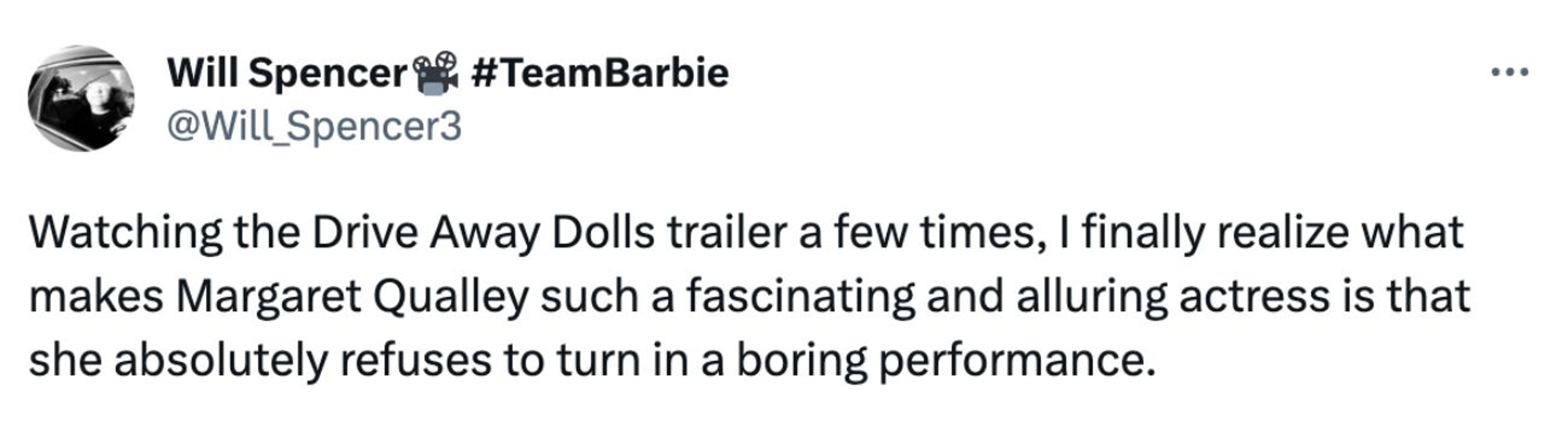The image size is (1568, 426).
Task: Click the @Will_Spencer3 handle
Action: coord(314,128)
